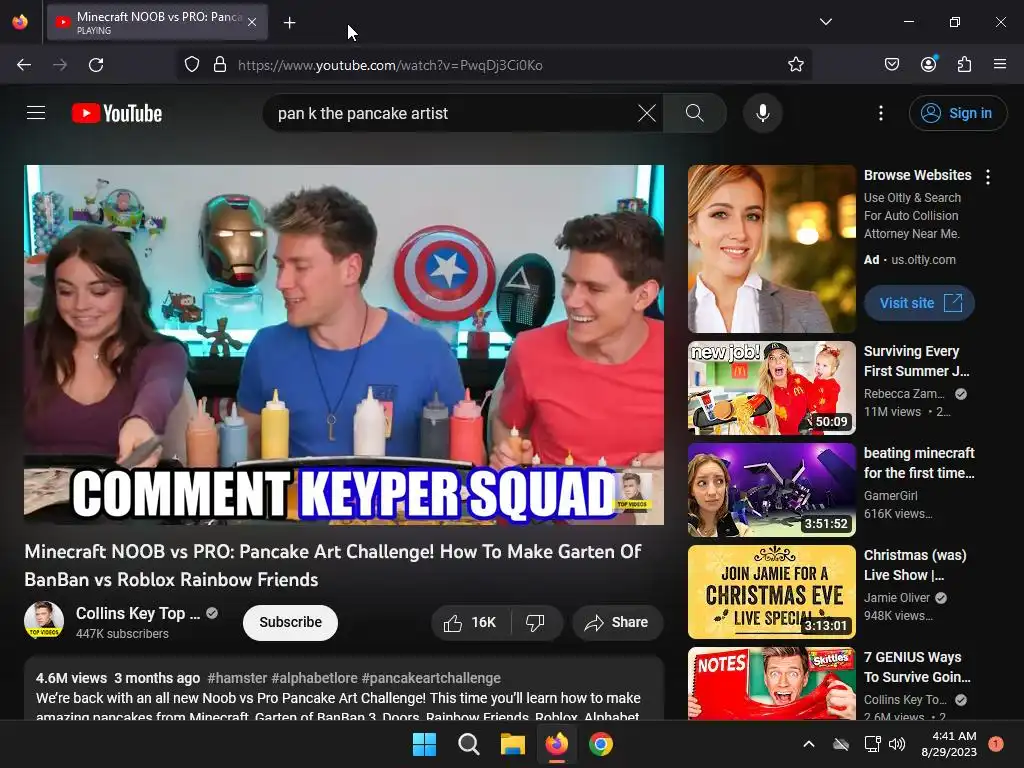Expand the list all tabs dropdown
The image size is (1024, 768).
point(825,22)
